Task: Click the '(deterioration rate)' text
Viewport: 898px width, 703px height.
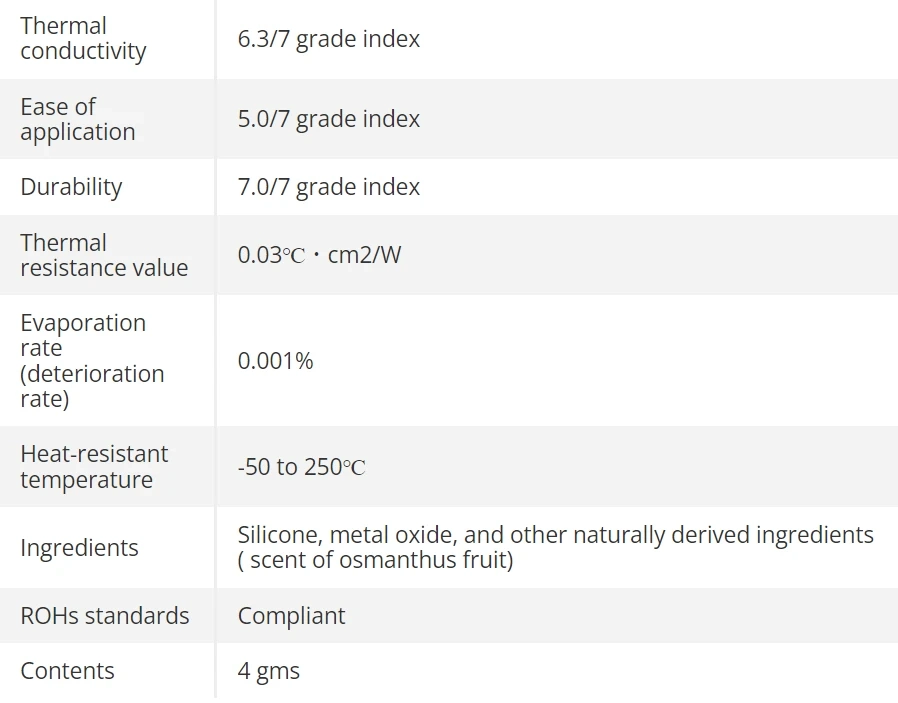Action: coord(92,386)
